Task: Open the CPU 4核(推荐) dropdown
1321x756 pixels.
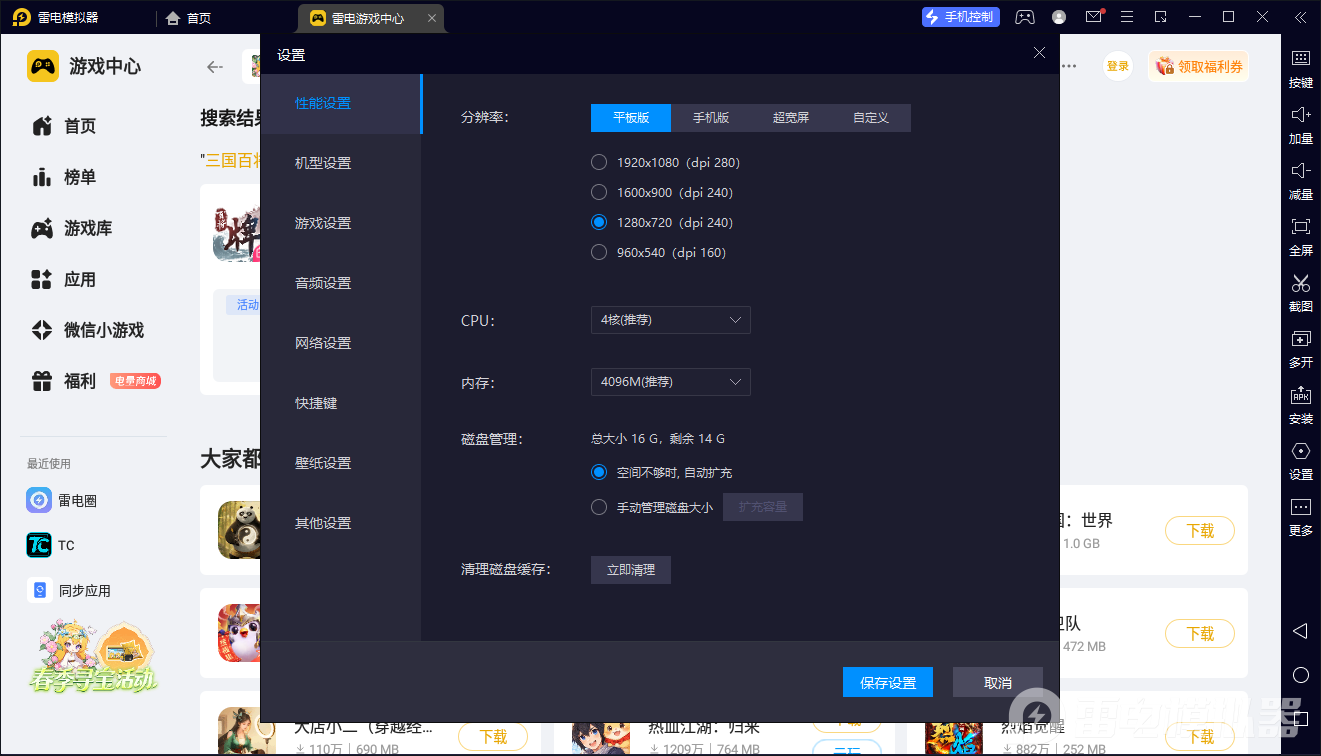Action: 671,320
